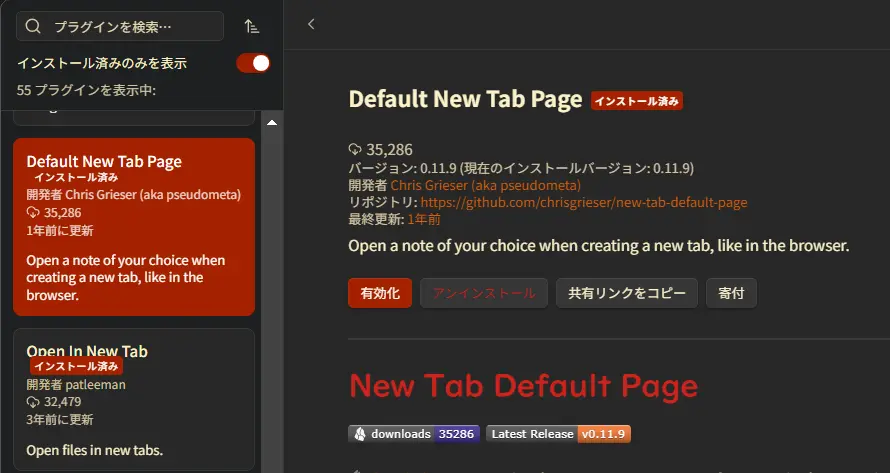Open Chris Grieser developer link in details
Viewport: 890px width, 473px height.
coord(485,185)
